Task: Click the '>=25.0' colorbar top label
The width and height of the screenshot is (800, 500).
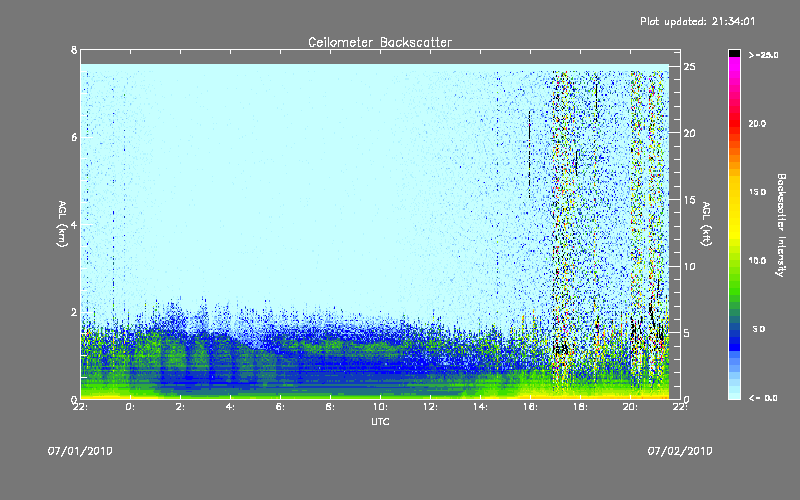Action: tap(763, 55)
